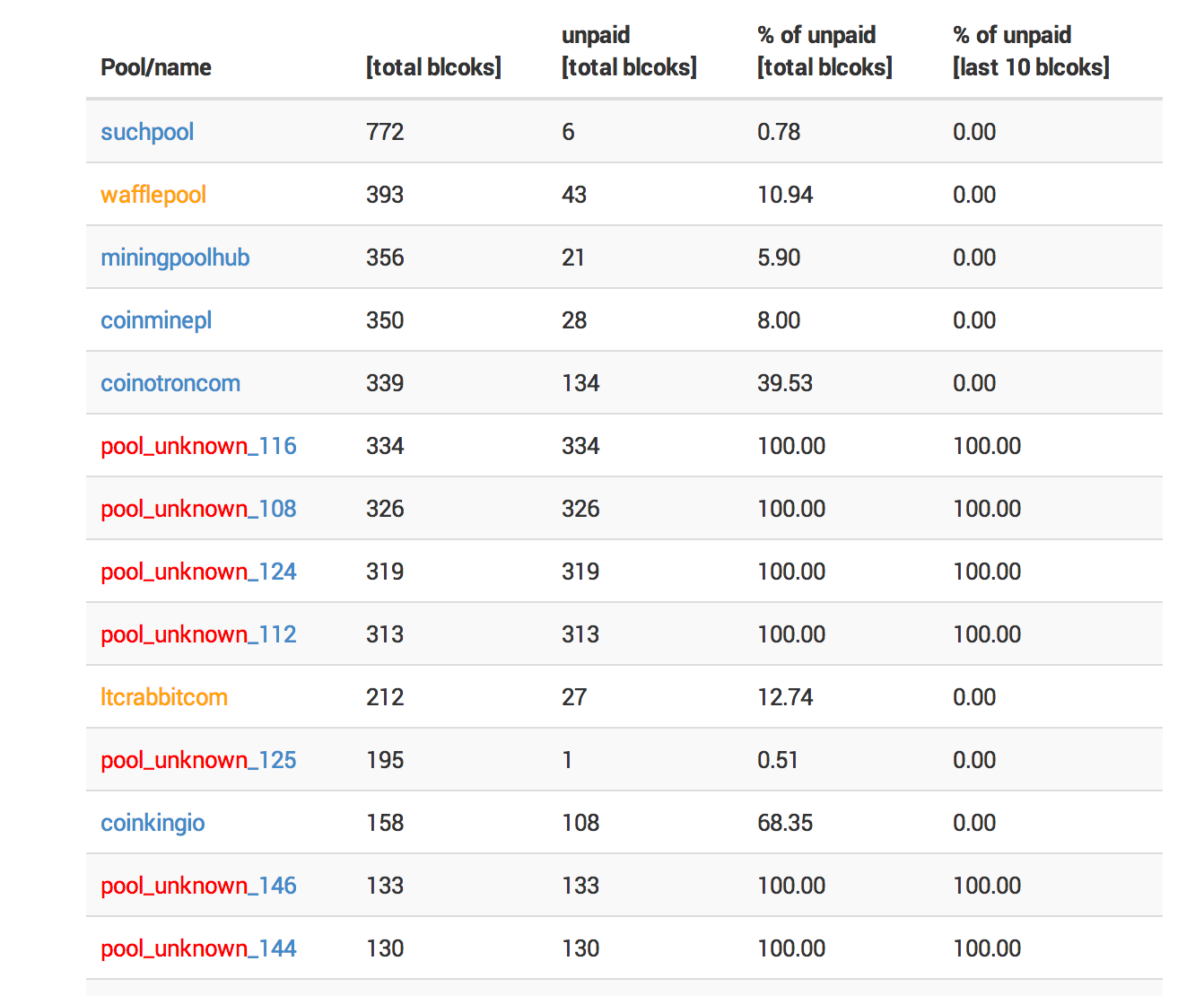Select coinminepl unpaid percent 8.00
The image size is (1204, 996).
(x=779, y=320)
